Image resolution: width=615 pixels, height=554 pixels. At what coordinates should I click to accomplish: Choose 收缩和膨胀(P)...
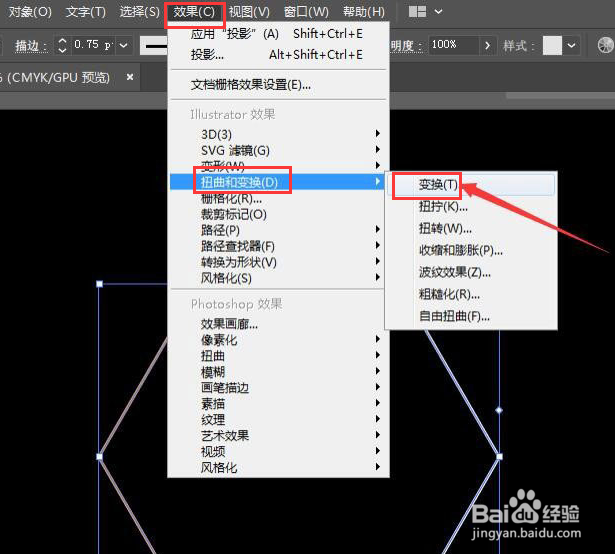(471, 250)
